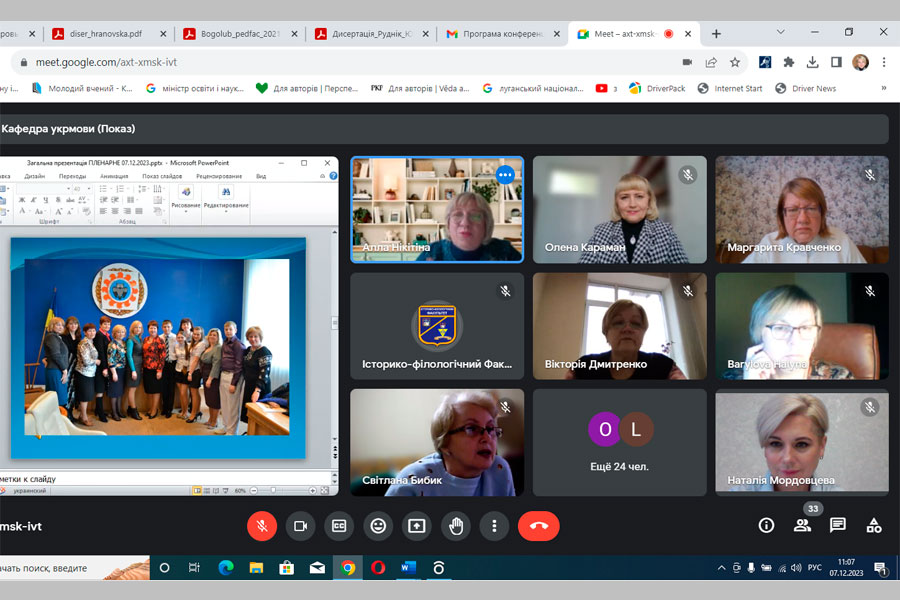Select Світлана Бибик's video tile
The height and width of the screenshot is (600, 900).
[x=437, y=441]
